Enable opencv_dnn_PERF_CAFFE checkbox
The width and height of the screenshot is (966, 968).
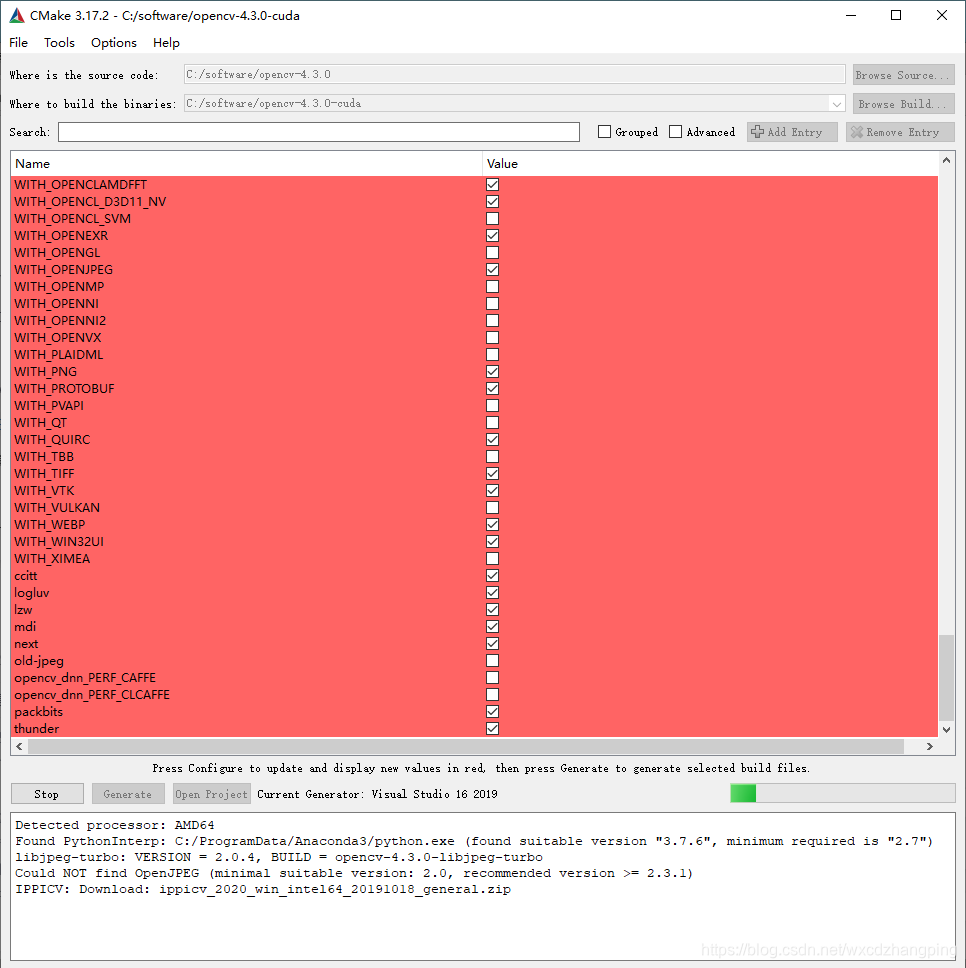pyautogui.click(x=493, y=677)
